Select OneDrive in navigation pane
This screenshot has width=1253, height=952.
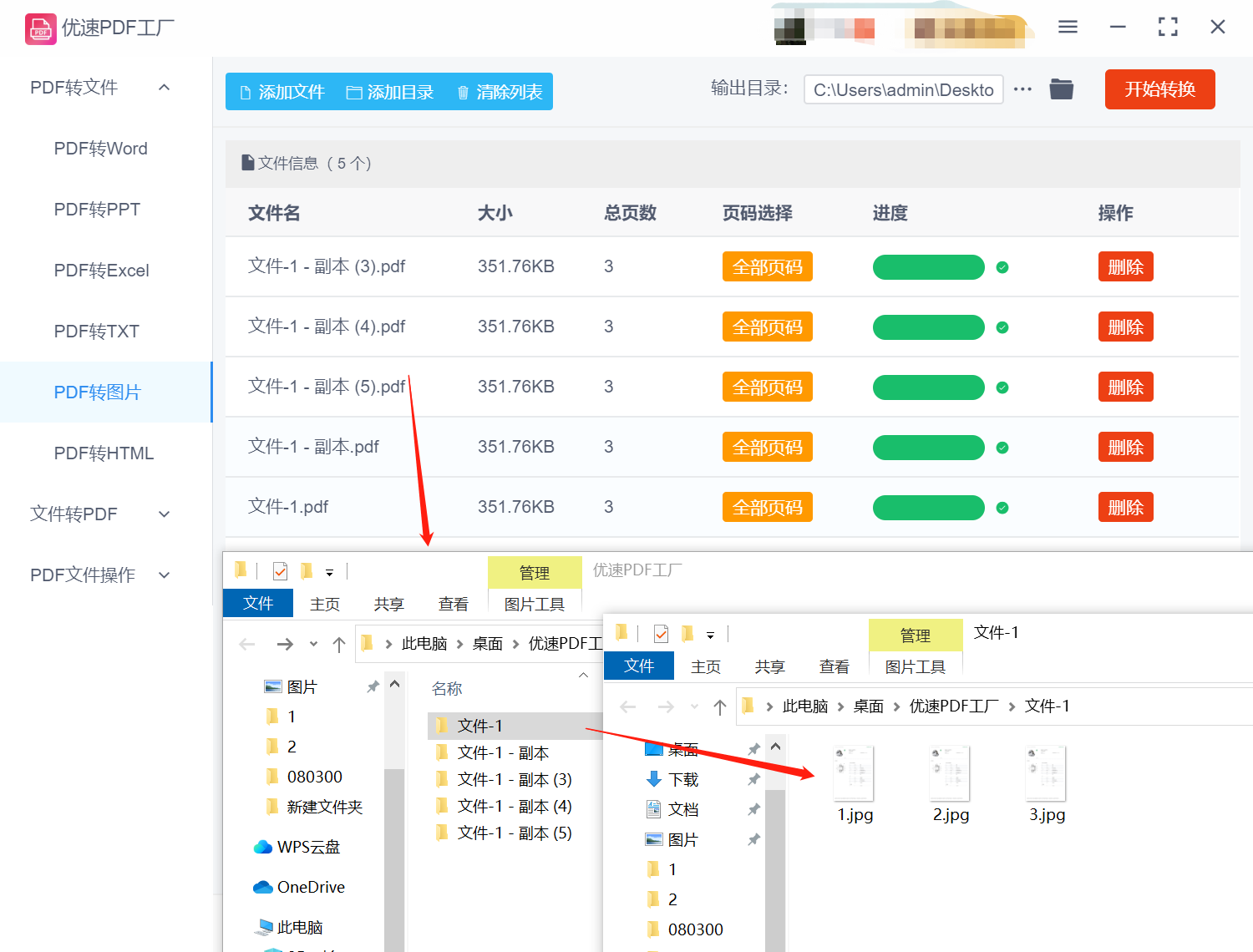[x=298, y=887]
